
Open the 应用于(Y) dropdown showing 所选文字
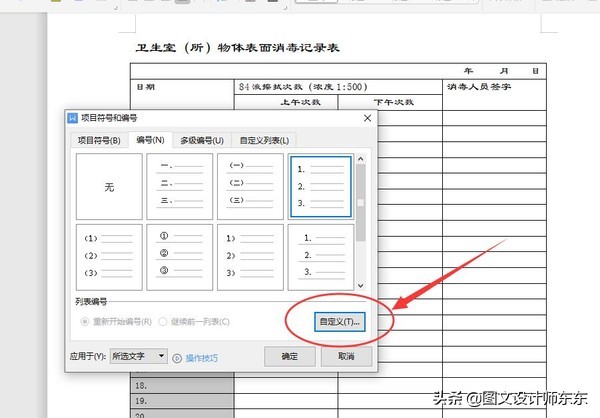[139, 356]
